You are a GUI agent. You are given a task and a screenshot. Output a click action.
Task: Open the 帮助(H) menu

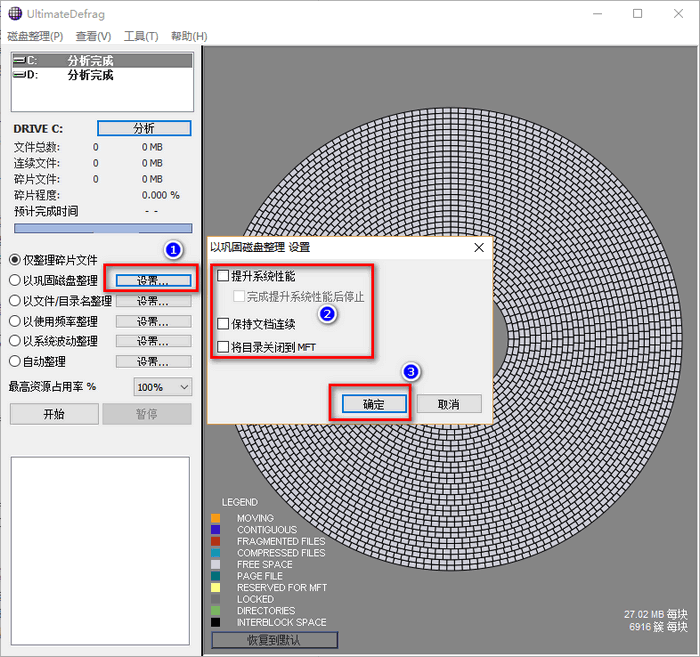pos(189,36)
